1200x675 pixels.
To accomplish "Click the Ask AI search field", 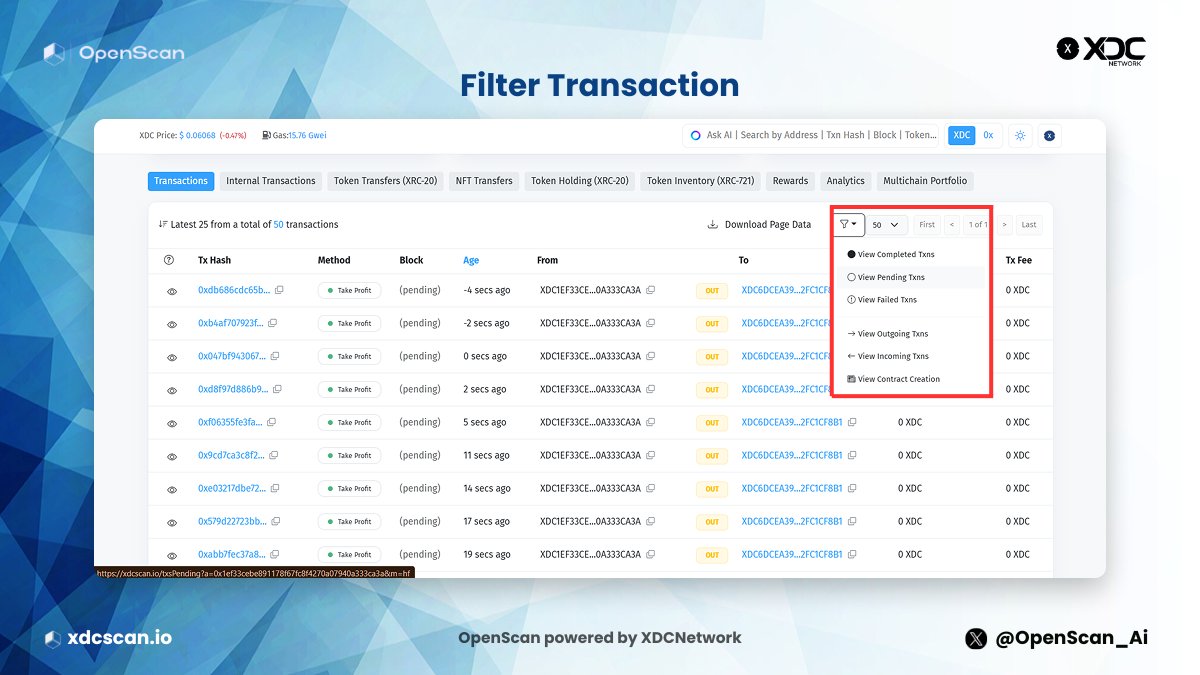I will (x=812, y=135).
